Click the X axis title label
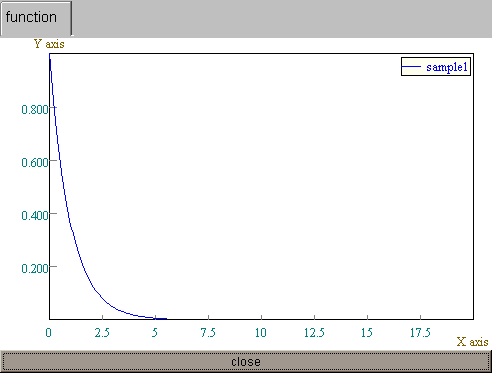 click(x=472, y=342)
